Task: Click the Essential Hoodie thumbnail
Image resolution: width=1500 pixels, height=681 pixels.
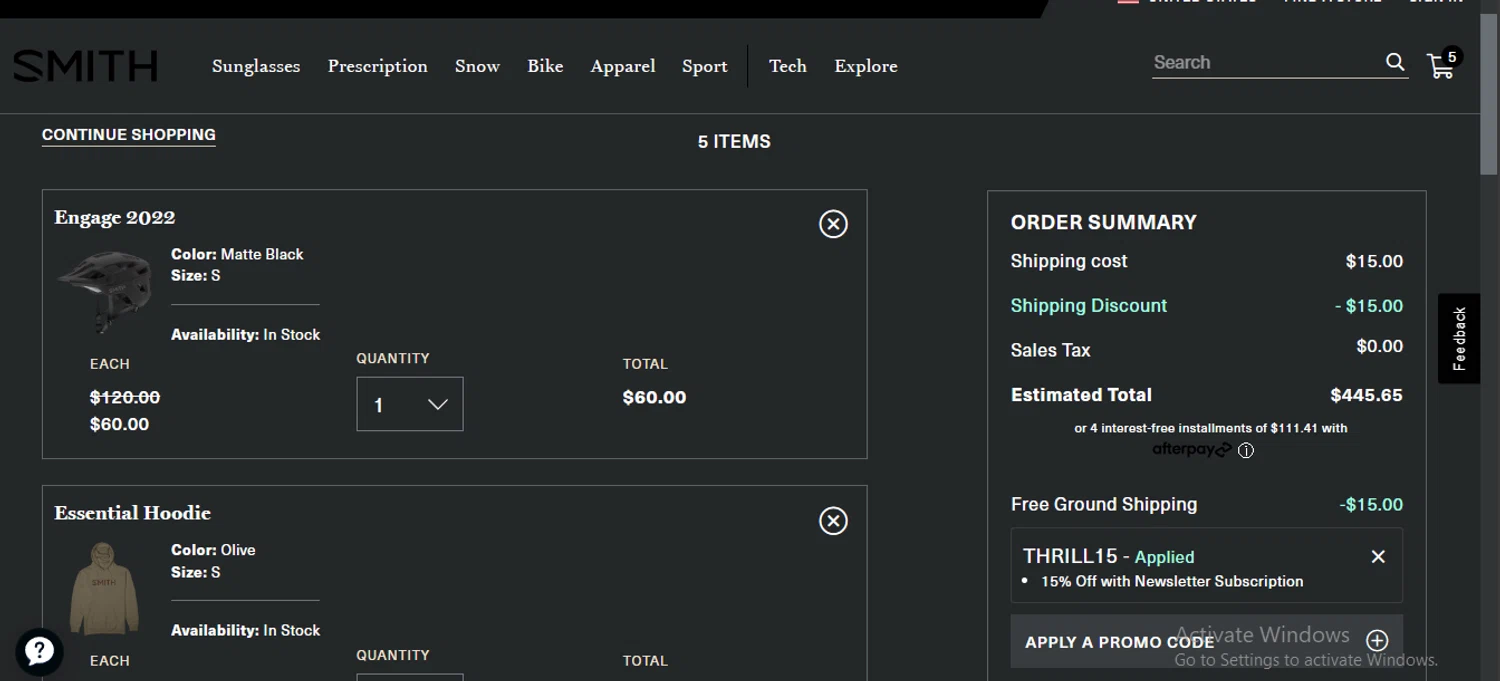Action: 104,588
